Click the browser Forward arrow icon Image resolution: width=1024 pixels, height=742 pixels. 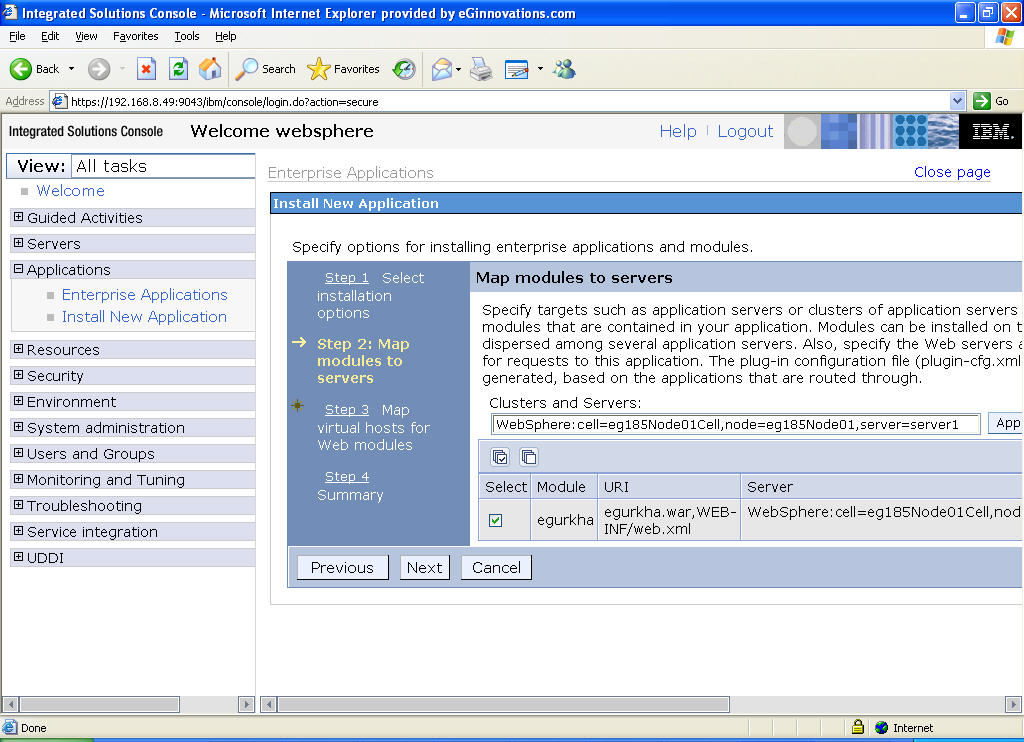tap(99, 69)
